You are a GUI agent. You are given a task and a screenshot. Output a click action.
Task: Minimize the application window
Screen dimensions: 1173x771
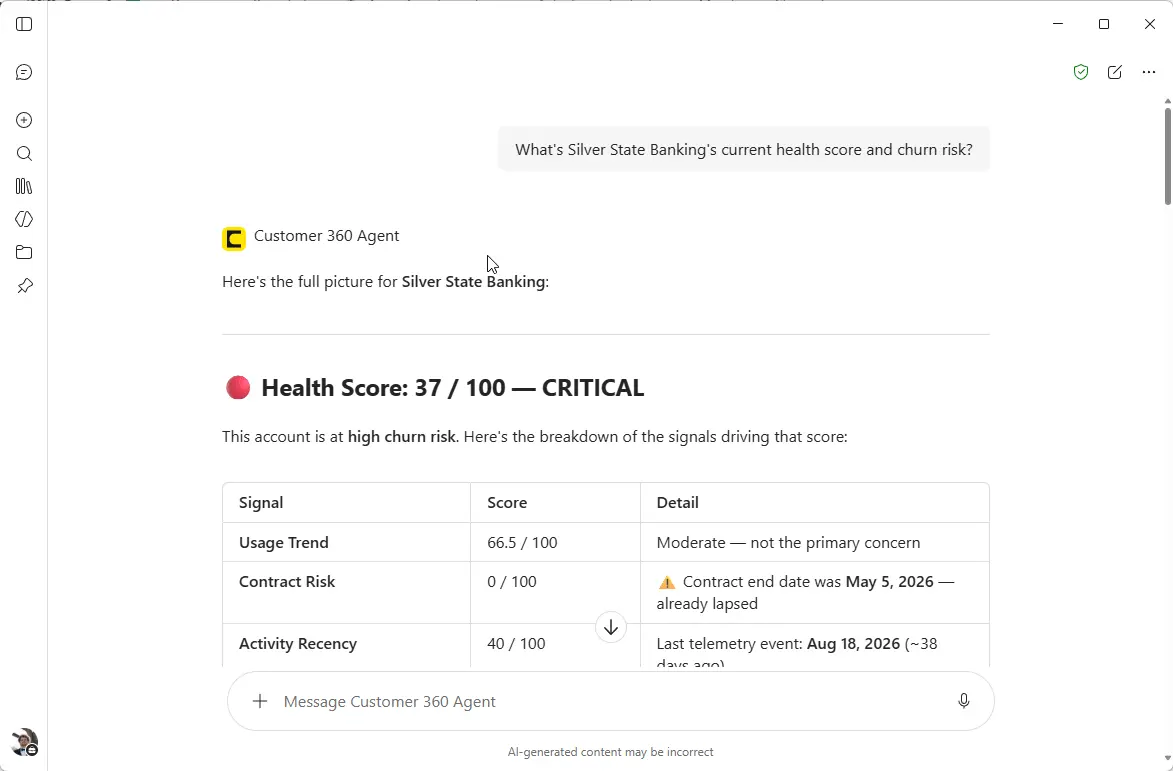click(x=1058, y=24)
